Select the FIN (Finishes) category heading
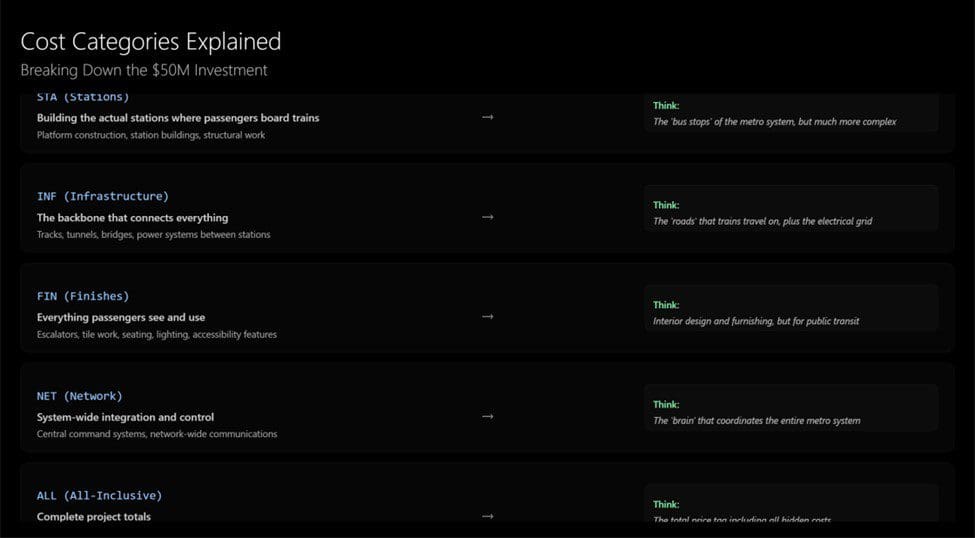This screenshot has width=975, height=538. (x=83, y=296)
